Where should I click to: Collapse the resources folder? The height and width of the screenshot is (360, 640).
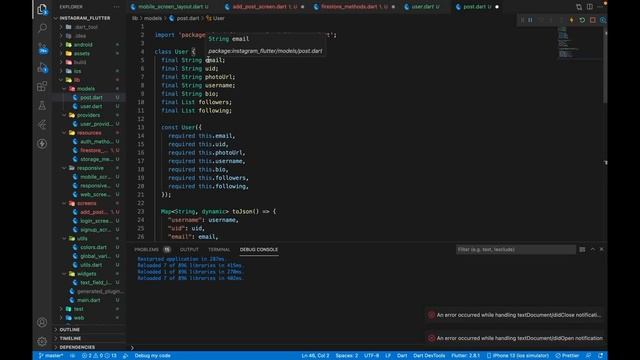coord(89,133)
